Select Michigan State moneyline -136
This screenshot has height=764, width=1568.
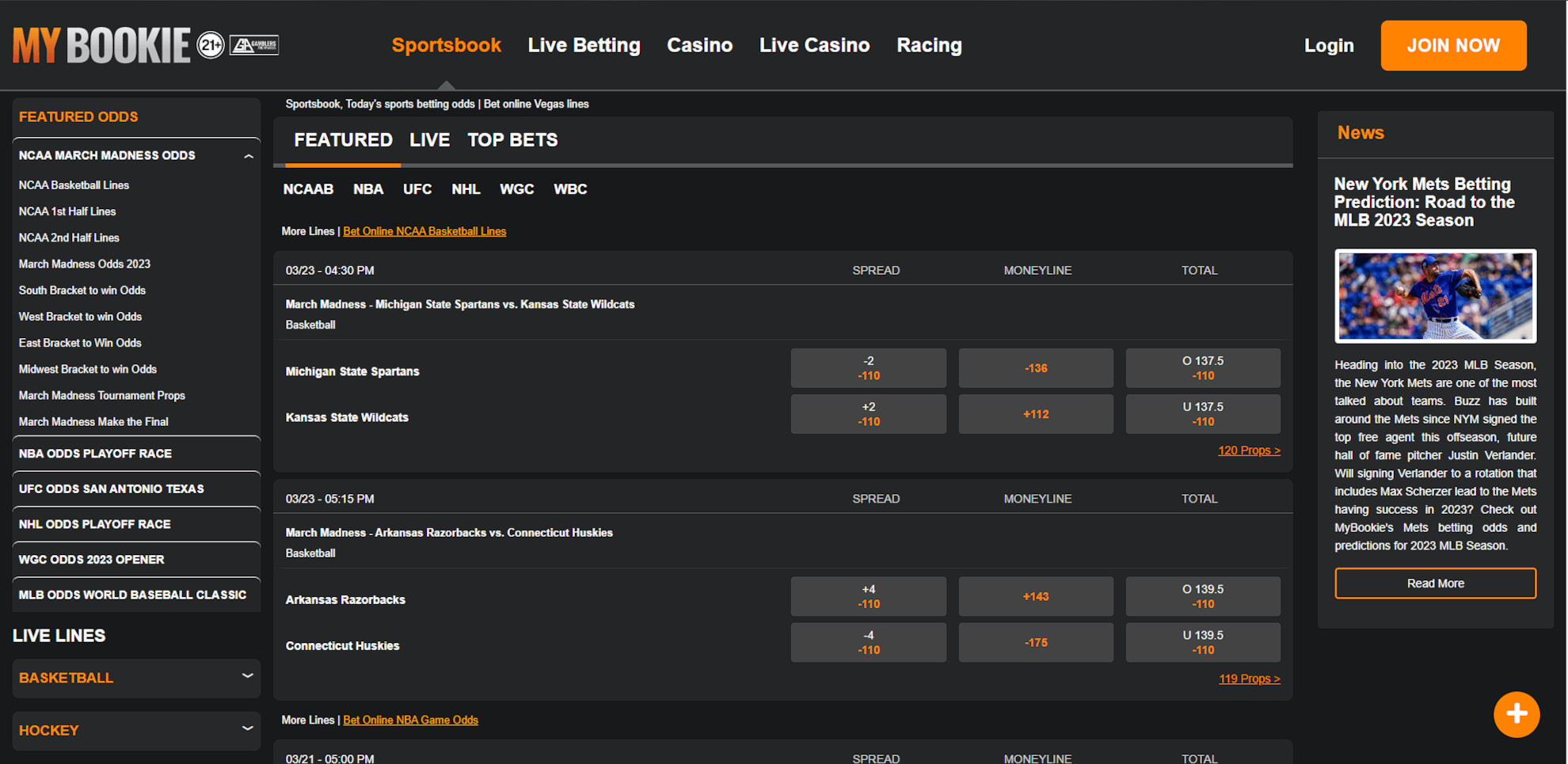click(x=1036, y=368)
